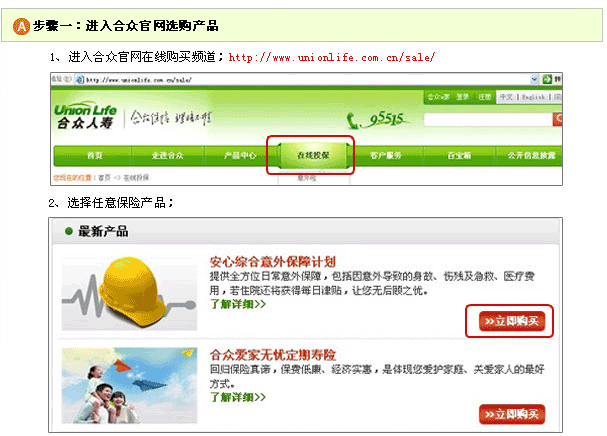Open the address bar dropdown arrow
The image size is (607, 436).
[535, 79]
